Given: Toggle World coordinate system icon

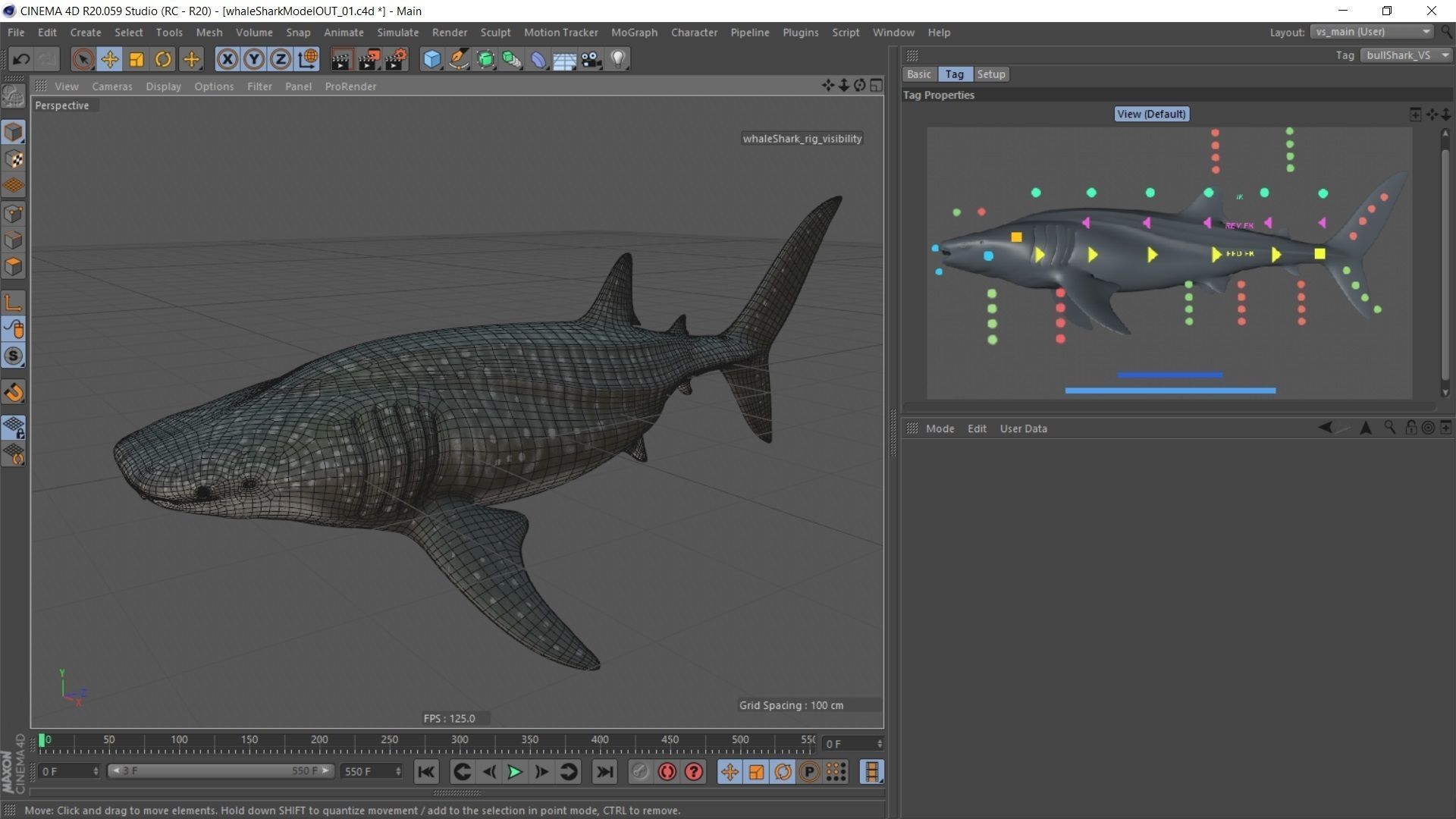Looking at the screenshot, I should click(x=308, y=59).
